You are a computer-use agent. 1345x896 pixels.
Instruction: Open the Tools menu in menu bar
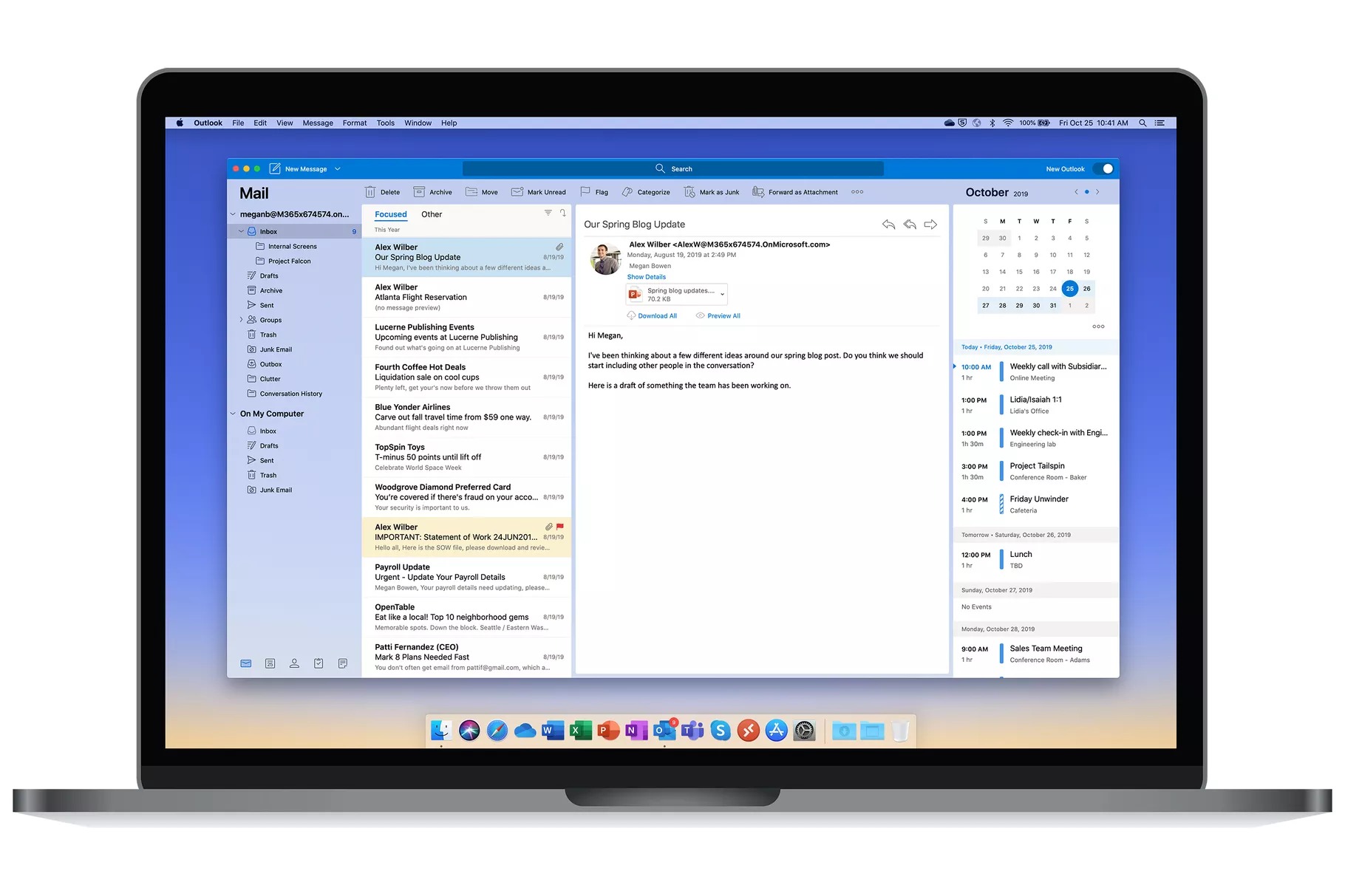[x=385, y=123]
